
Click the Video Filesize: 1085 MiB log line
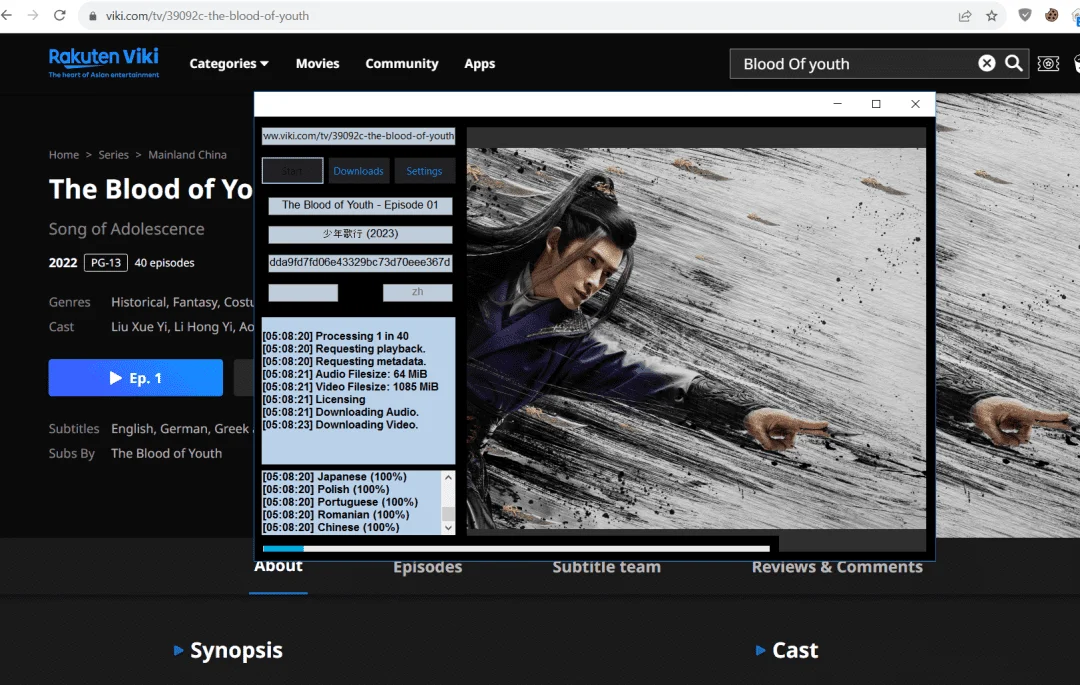pyautogui.click(x=351, y=387)
